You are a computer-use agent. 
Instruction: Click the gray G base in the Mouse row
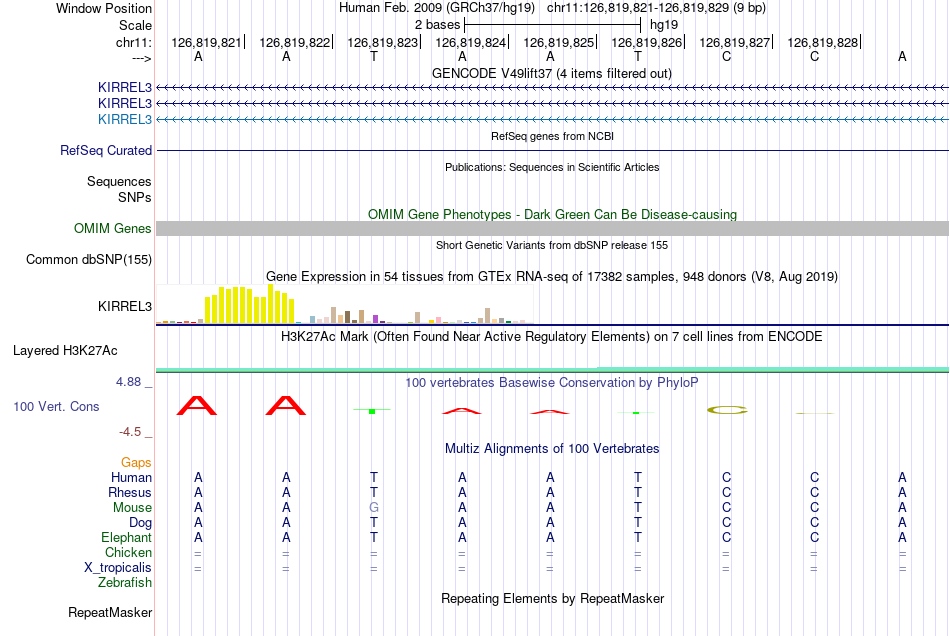pyautogui.click(x=374, y=508)
